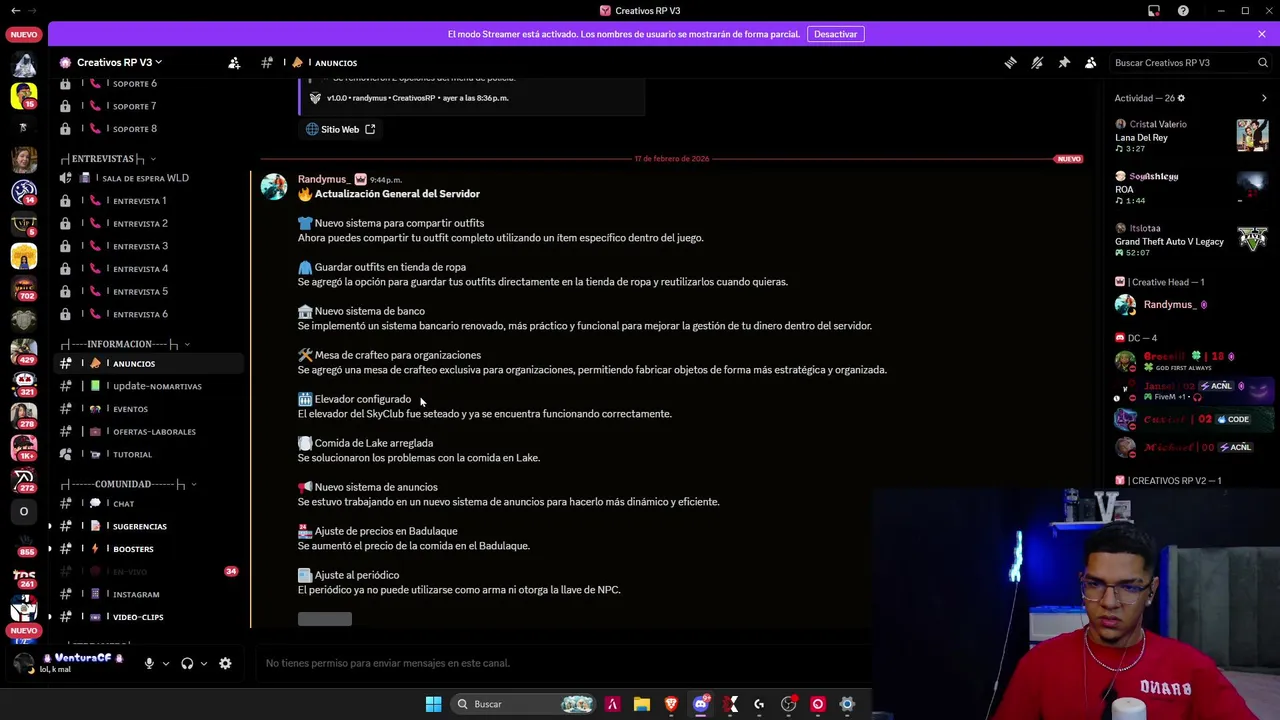The image size is (1280, 720).
Task: Open Windows Start menu
Action: (433, 704)
